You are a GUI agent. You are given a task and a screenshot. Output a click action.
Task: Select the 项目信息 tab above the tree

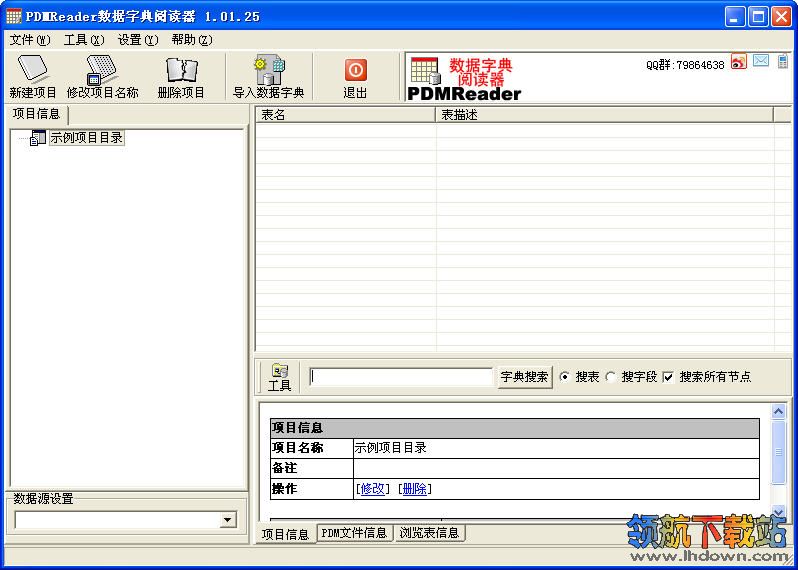pyautogui.click(x=36, y=114)
